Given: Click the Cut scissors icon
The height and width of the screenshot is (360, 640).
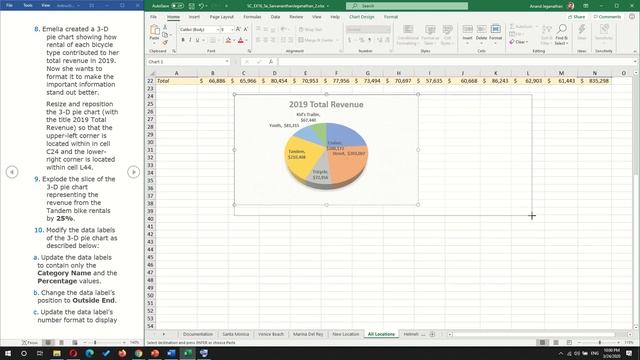Looking at the screenshot, I should (x=165, y=27).
